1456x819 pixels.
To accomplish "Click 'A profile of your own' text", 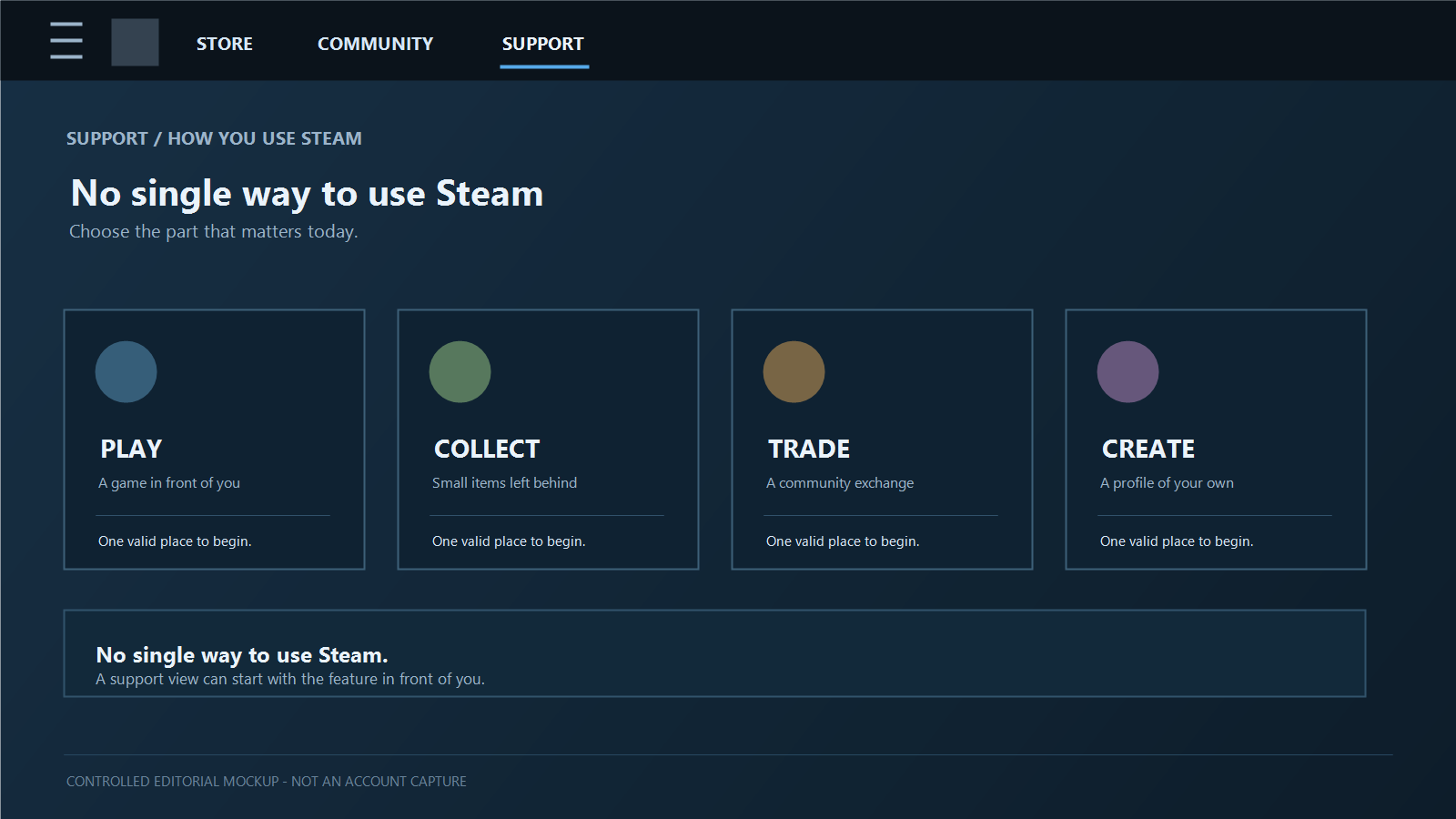I will click(1167, 483).
